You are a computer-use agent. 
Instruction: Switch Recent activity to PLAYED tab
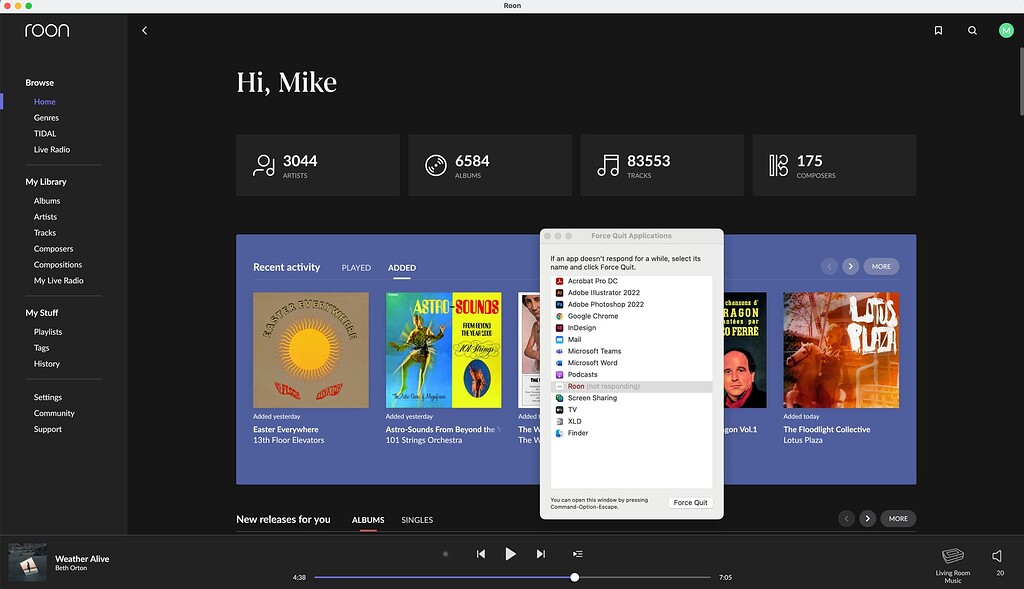[356, 268]
